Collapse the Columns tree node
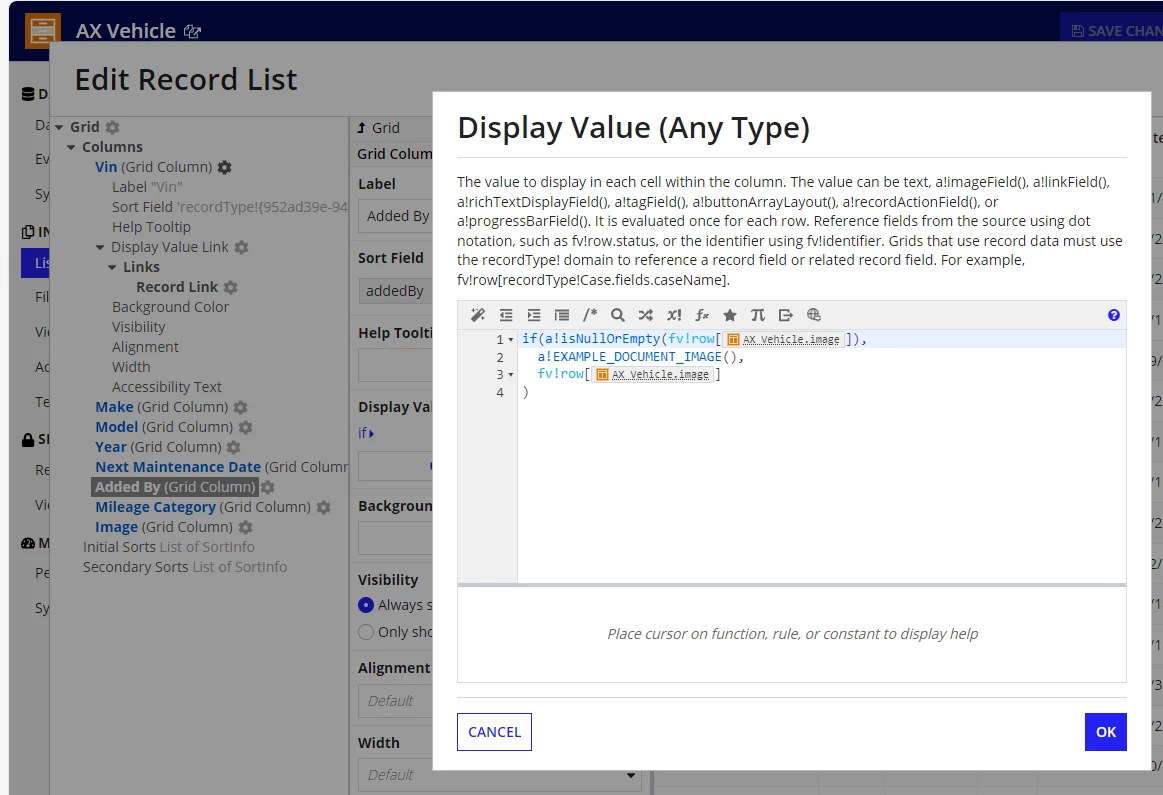Viewport: 1163px width, 795px height. click(x=71, y=148)
